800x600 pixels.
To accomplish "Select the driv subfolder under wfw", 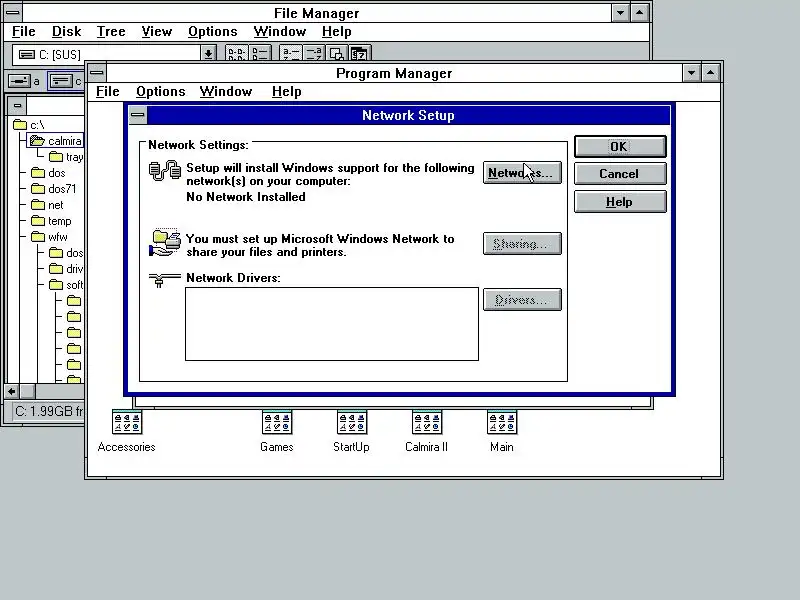I will tap(66, 269).
